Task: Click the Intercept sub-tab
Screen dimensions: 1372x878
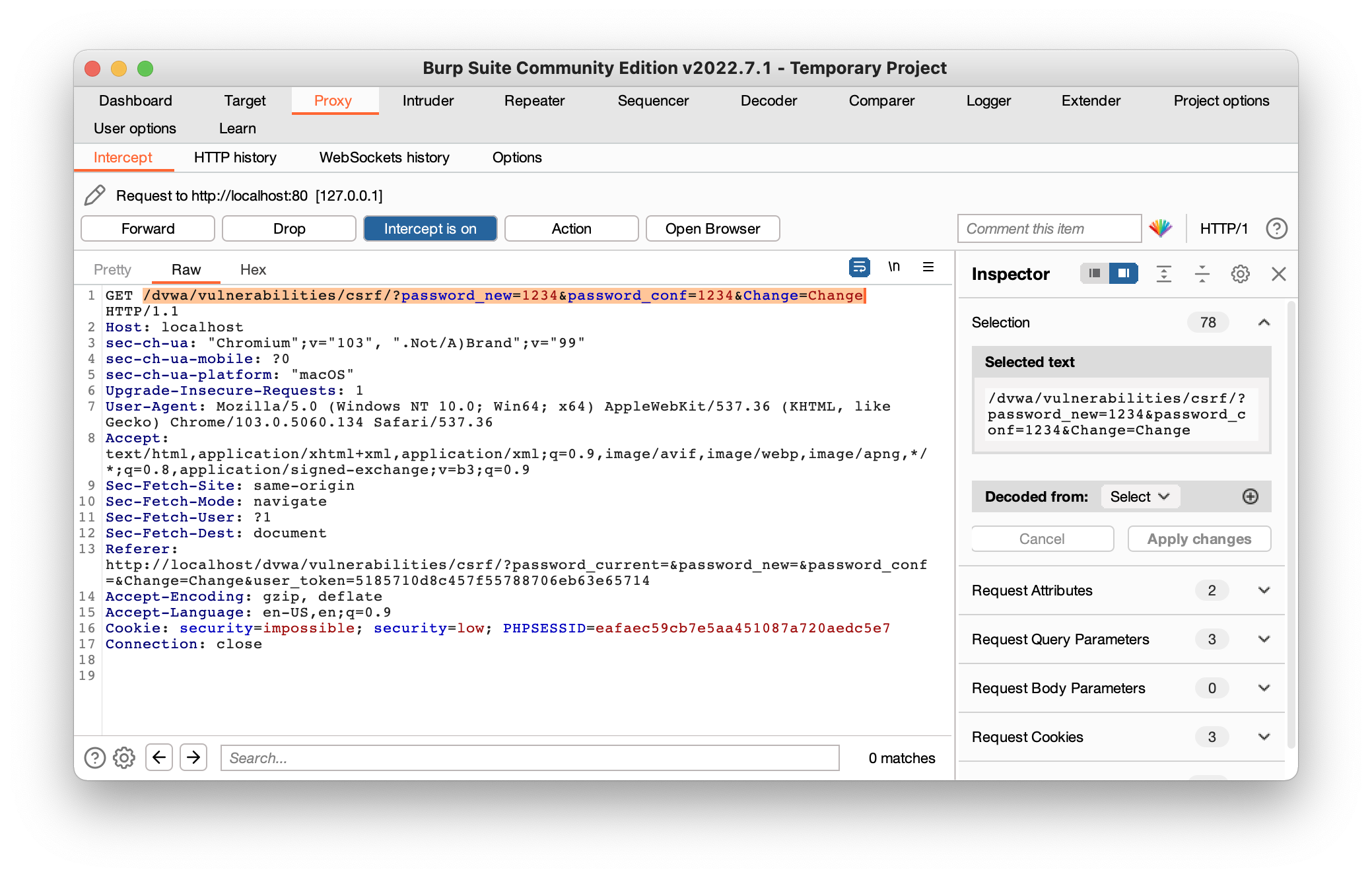Action: coord(123,157)
